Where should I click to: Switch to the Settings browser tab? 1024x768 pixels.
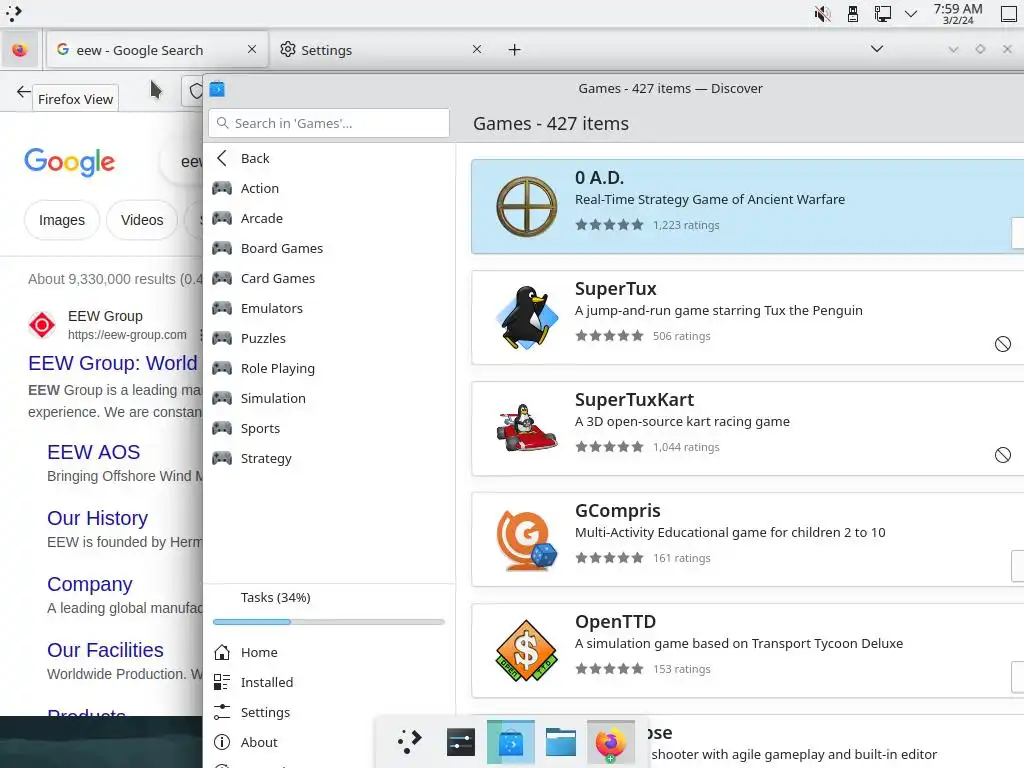click(x=382, y=50)
